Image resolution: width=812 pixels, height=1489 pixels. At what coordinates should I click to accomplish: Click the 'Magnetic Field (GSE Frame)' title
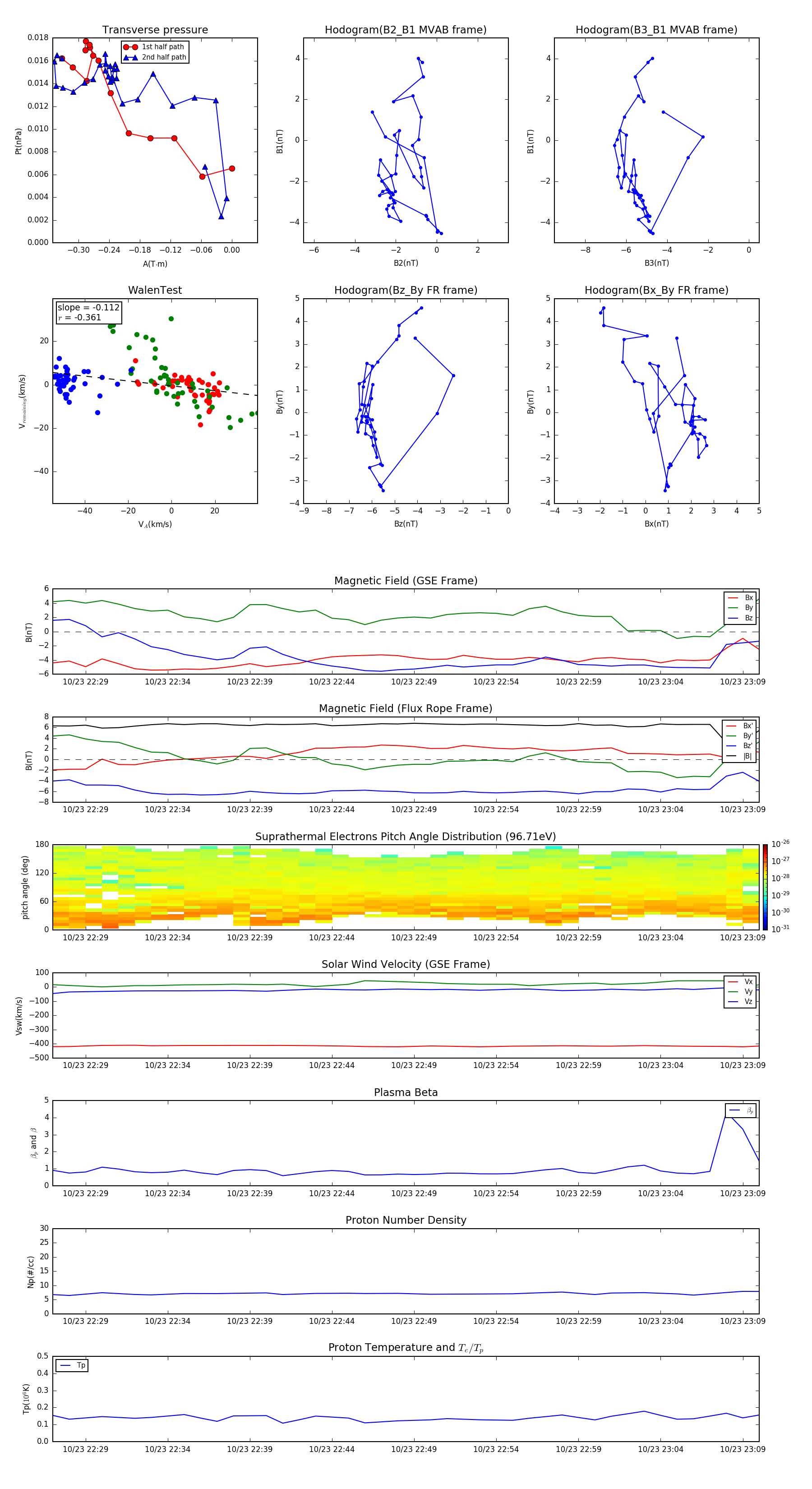pyautogui.click(x=406, y=581)
